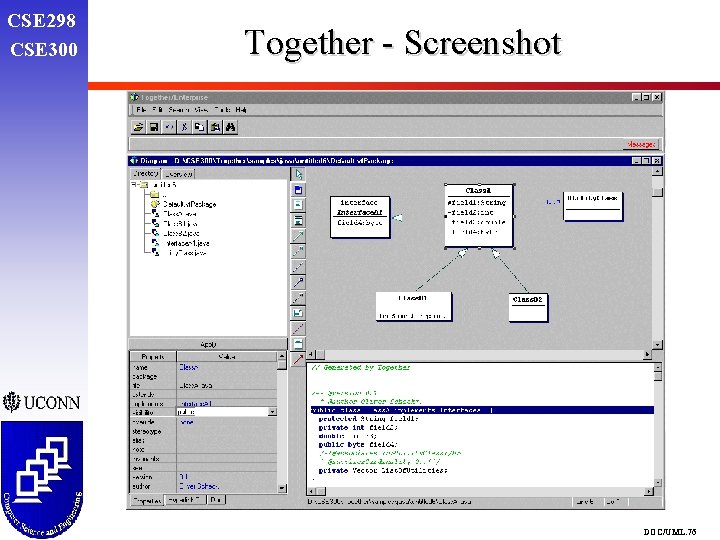Switch to the Hyperlinks tab beside Properties
Image resolution: width=720 pixels, height=540 pixels.
pyautogui.click(x=185, y=500)
